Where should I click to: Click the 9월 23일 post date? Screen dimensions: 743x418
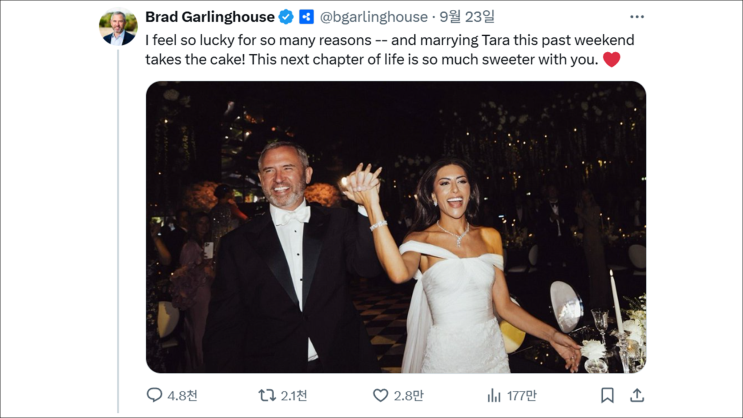(x=467, y=17)
